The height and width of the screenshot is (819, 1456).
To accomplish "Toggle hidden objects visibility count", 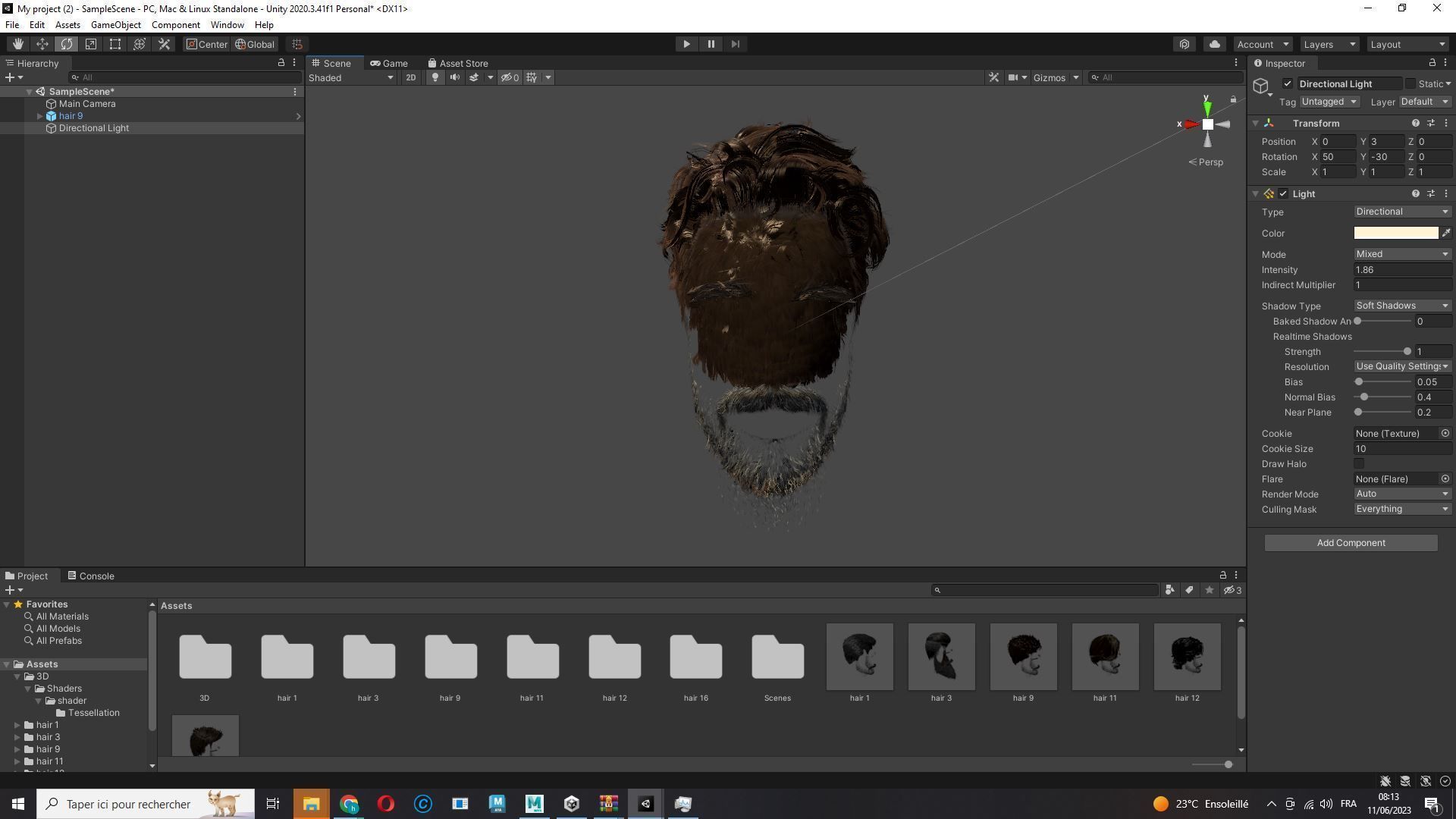I will pyautogui.click(x=510, y=77).
